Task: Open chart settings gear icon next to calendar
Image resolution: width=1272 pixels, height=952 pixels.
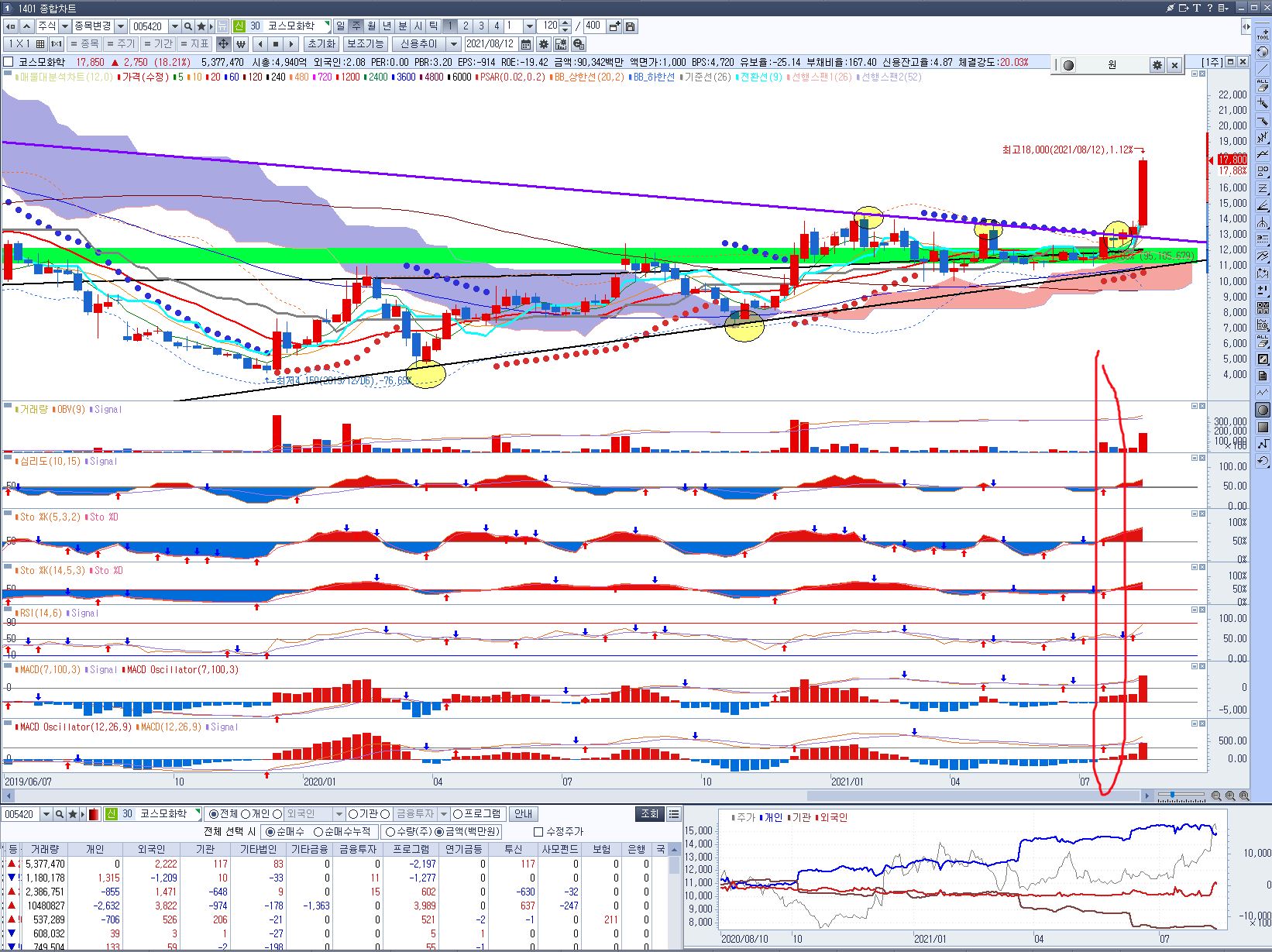Action: (544, 44)
